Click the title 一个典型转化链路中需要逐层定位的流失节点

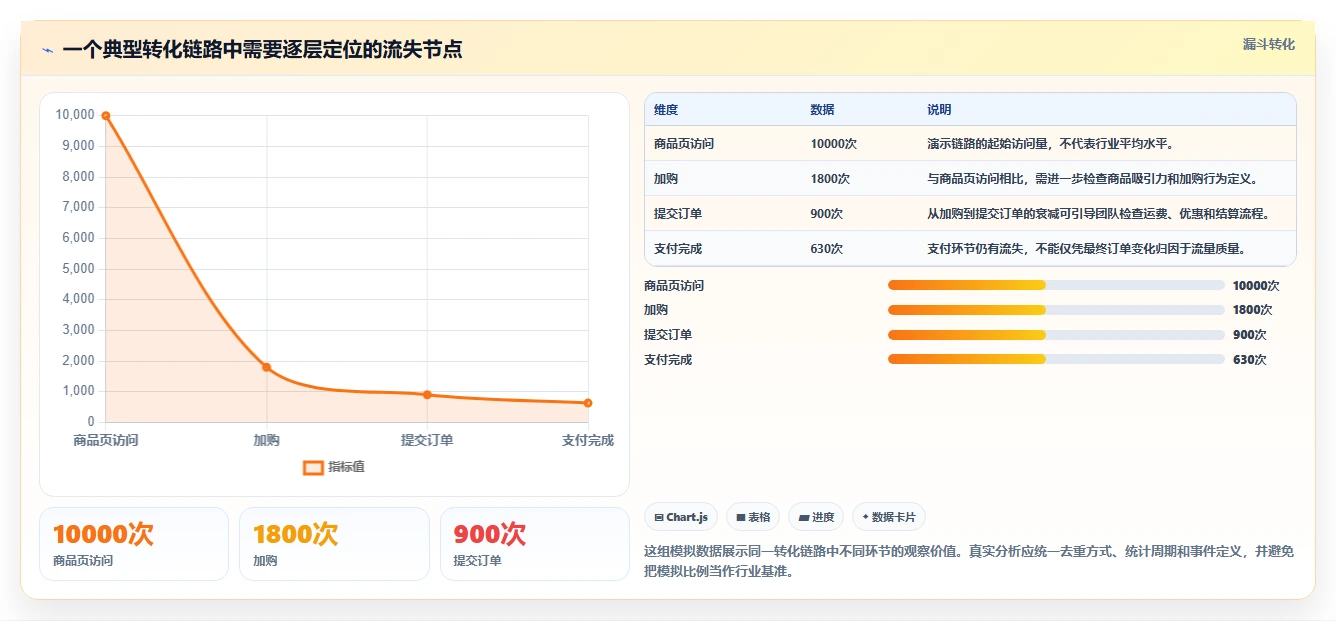(262, 50)
